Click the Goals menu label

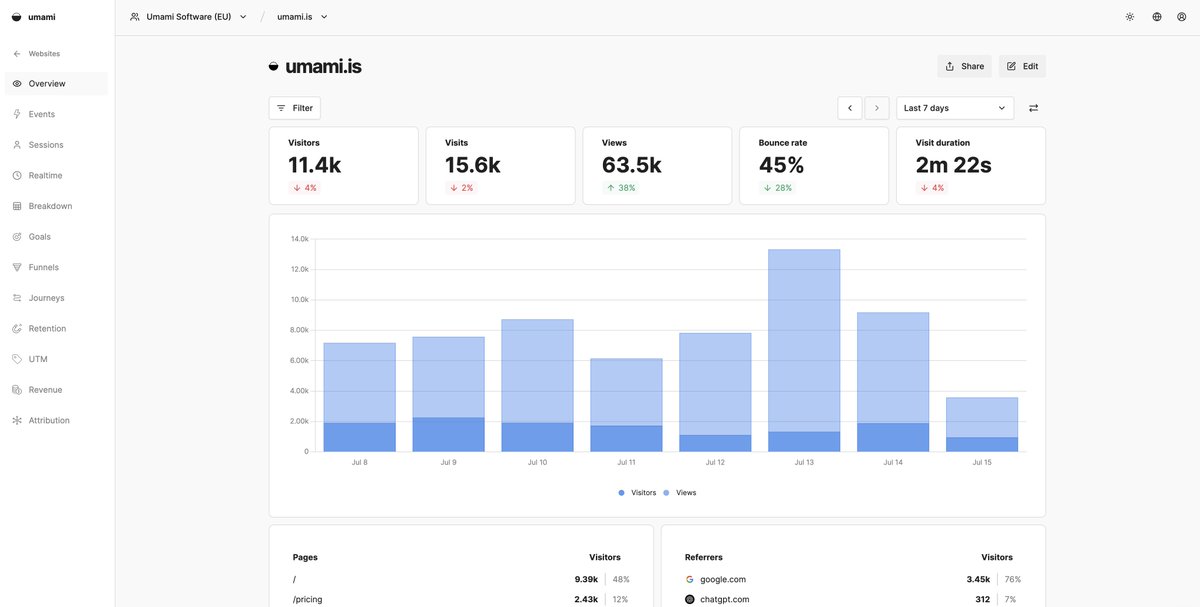tap(40, 237)
